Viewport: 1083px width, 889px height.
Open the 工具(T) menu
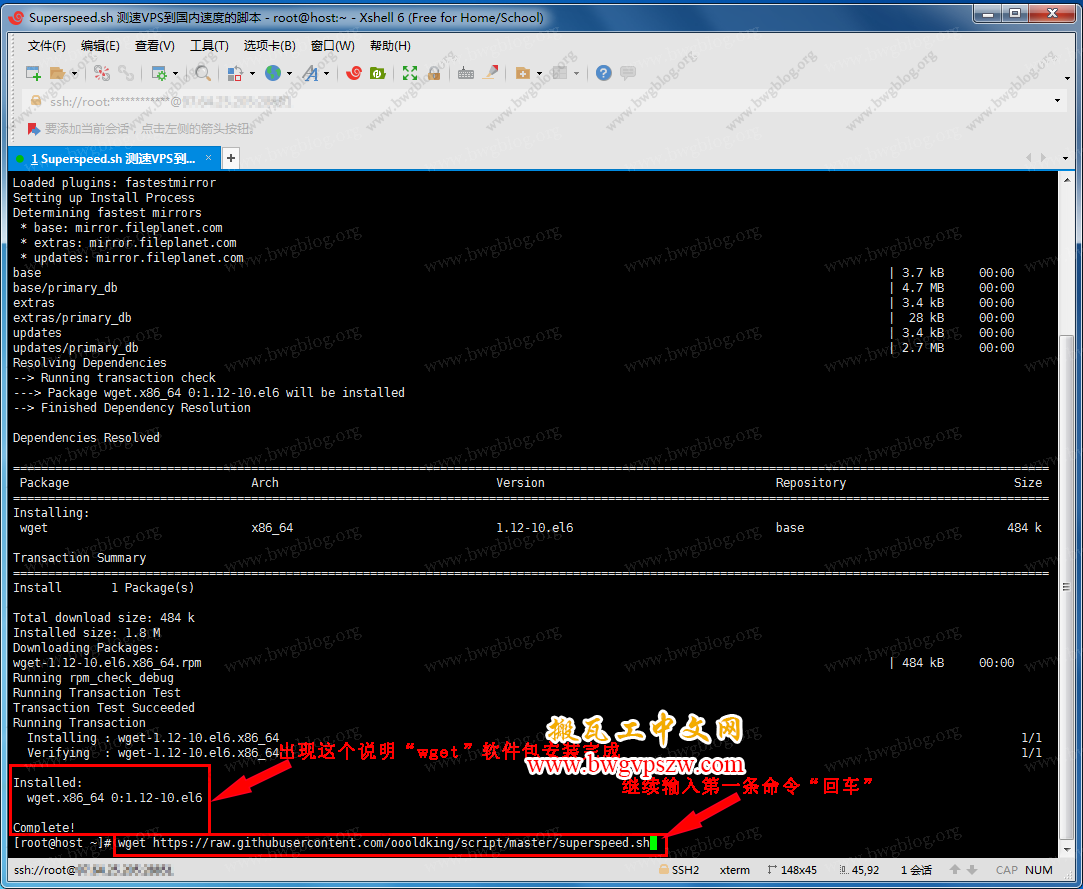[x=209, y=46]
